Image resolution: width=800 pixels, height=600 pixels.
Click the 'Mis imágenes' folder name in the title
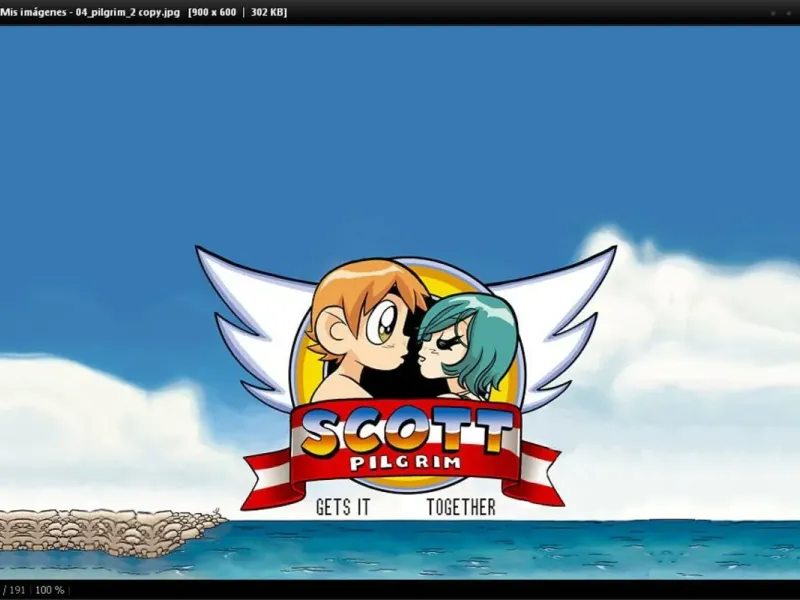click(x=33, y=12)
